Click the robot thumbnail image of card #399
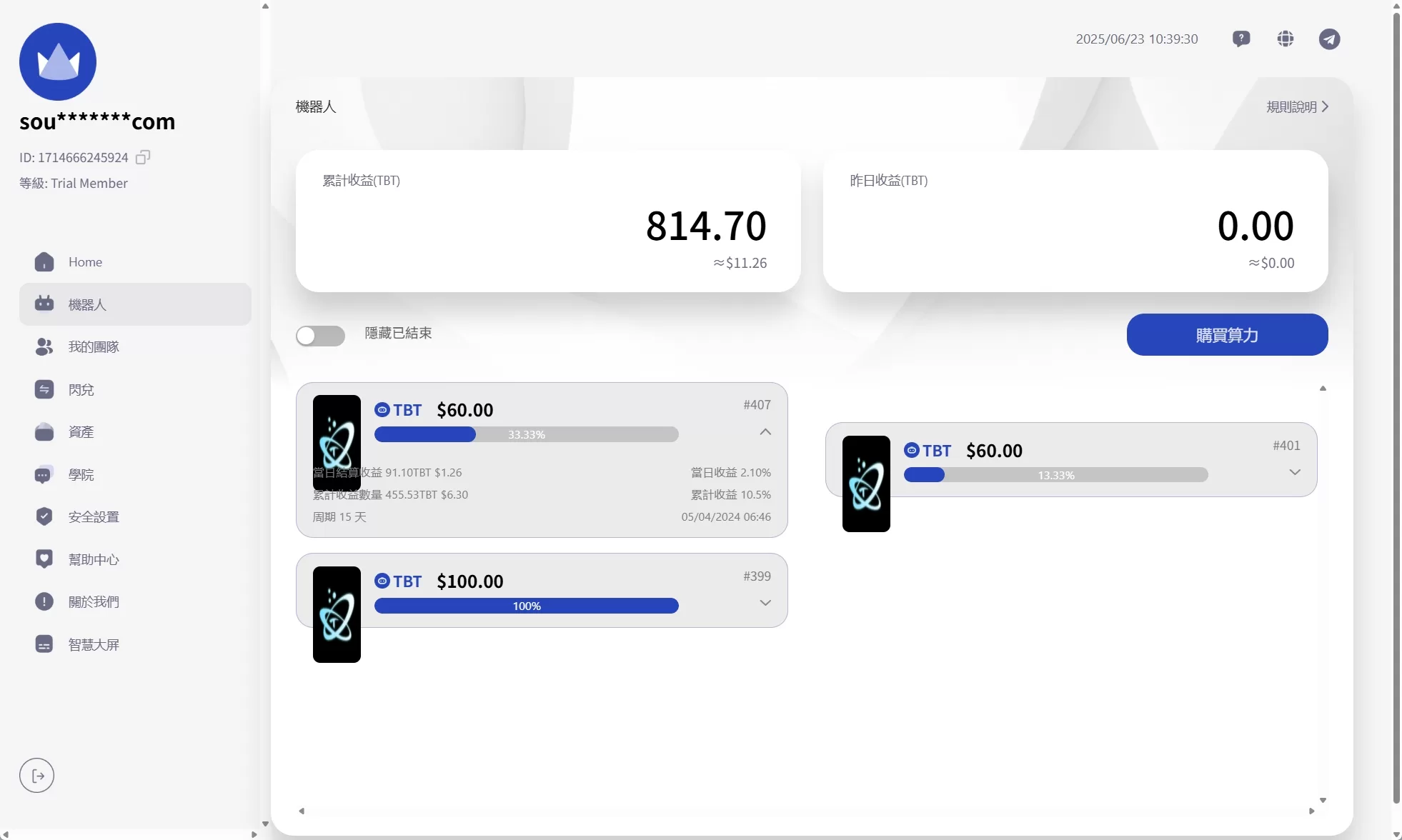 337,614
